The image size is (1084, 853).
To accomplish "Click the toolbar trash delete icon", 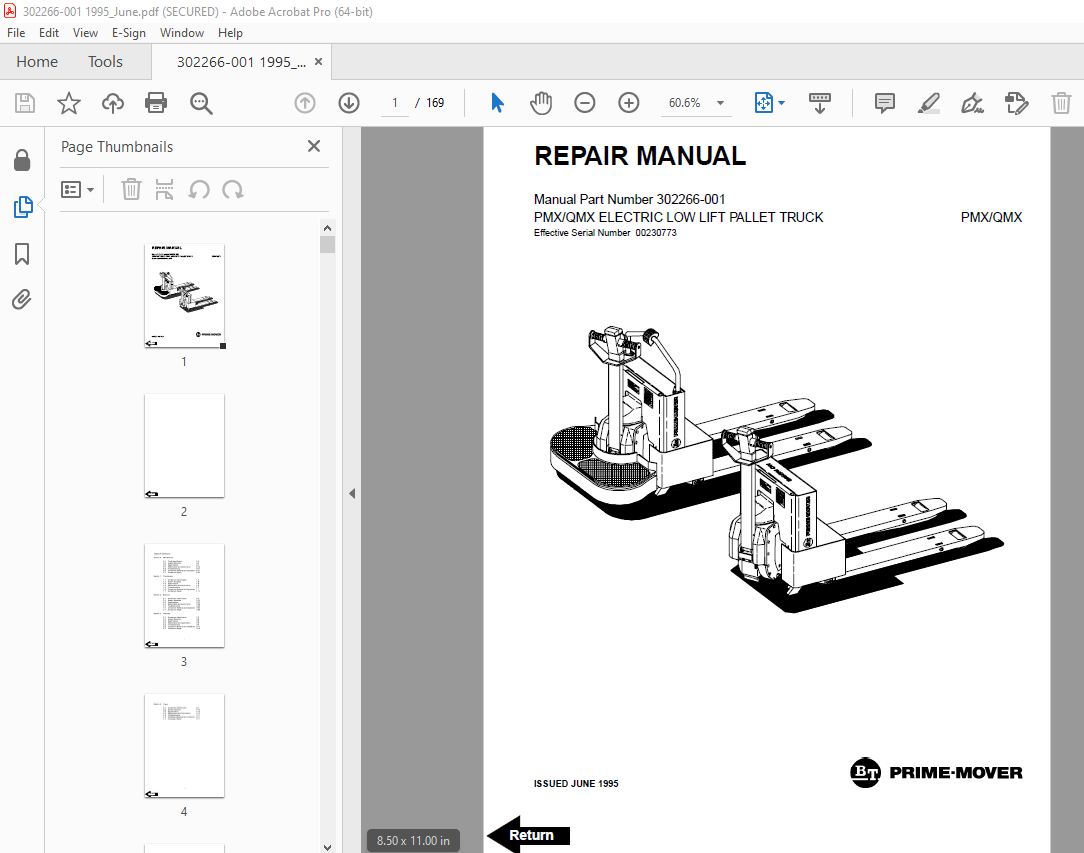I will [x=1061, y=103].
